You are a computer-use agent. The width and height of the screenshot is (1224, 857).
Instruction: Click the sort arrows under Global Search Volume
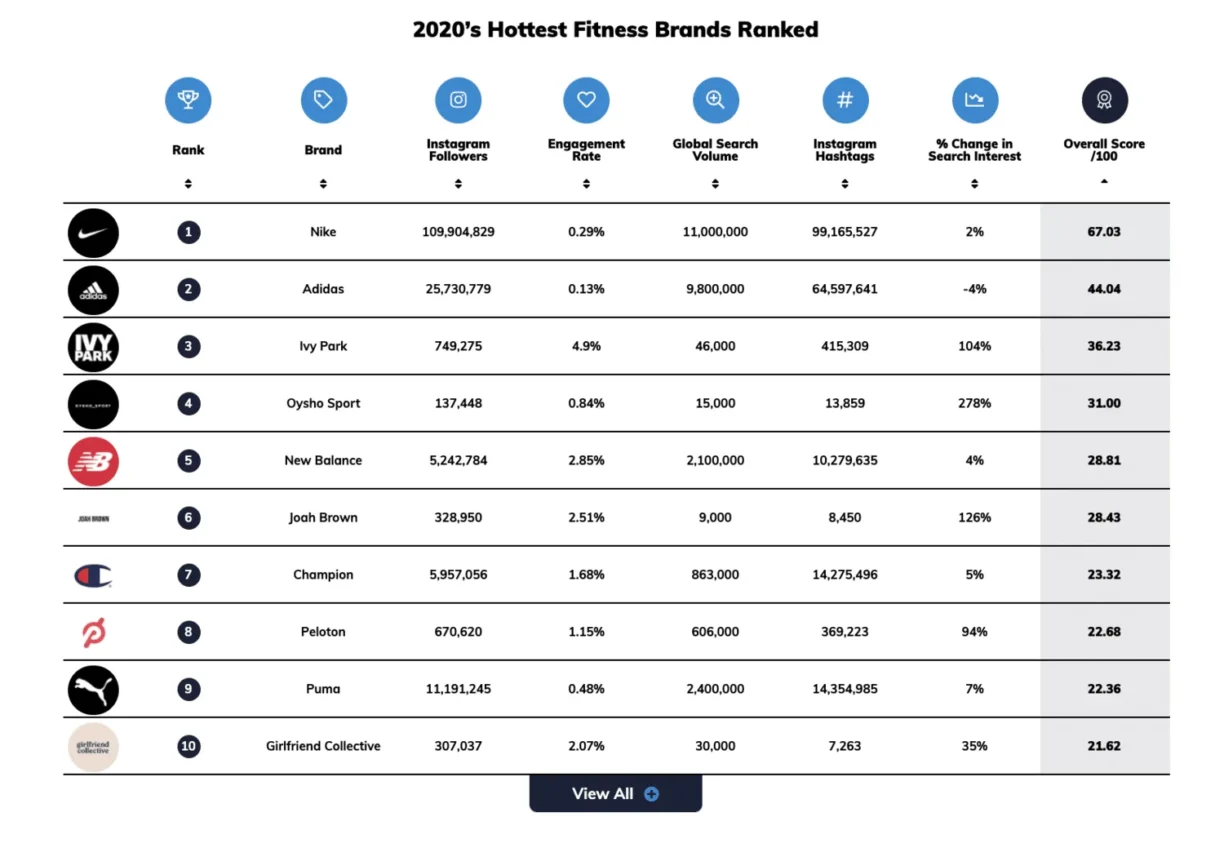715,183
